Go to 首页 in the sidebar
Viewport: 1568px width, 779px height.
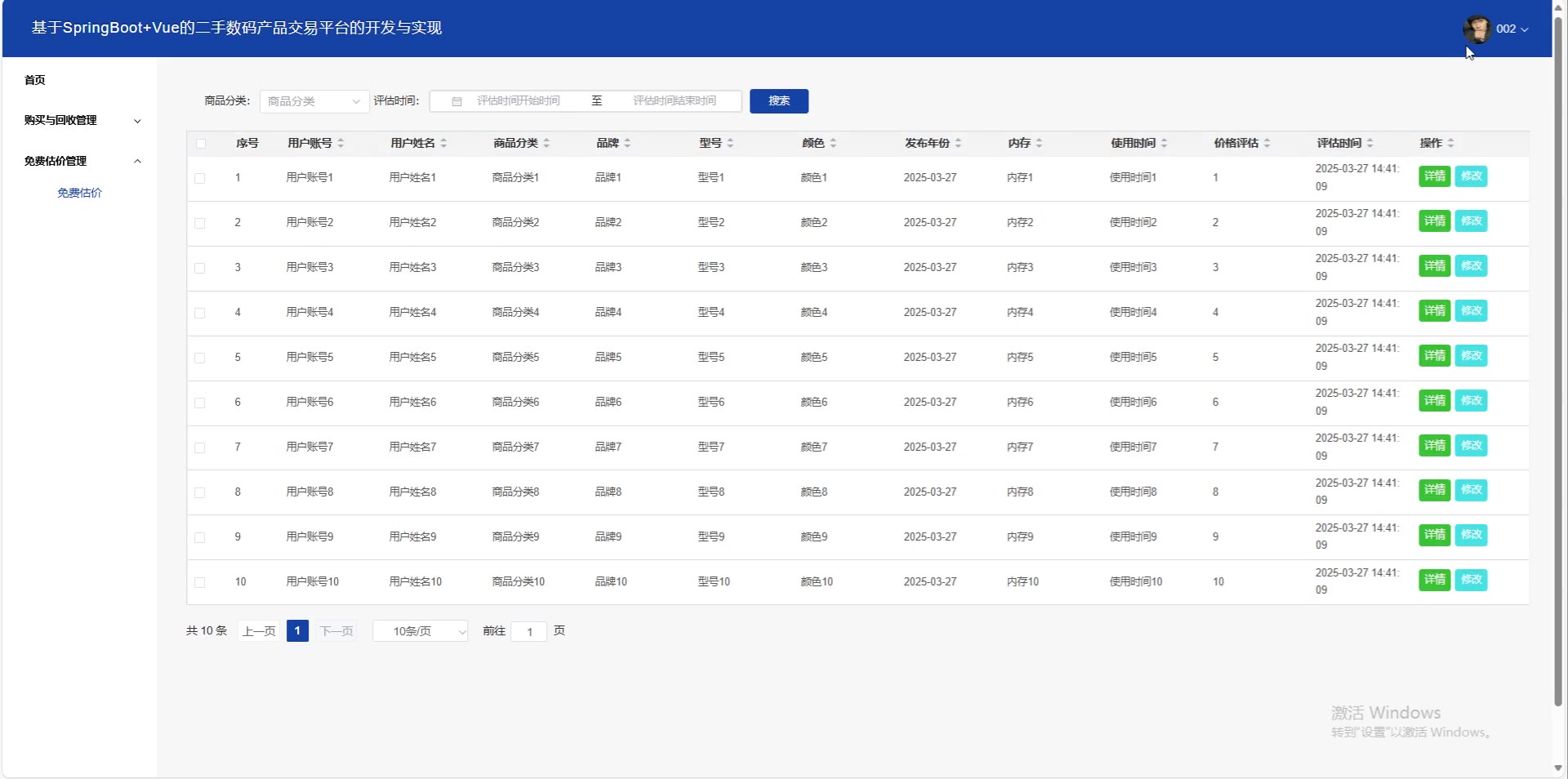click(35, 80)
